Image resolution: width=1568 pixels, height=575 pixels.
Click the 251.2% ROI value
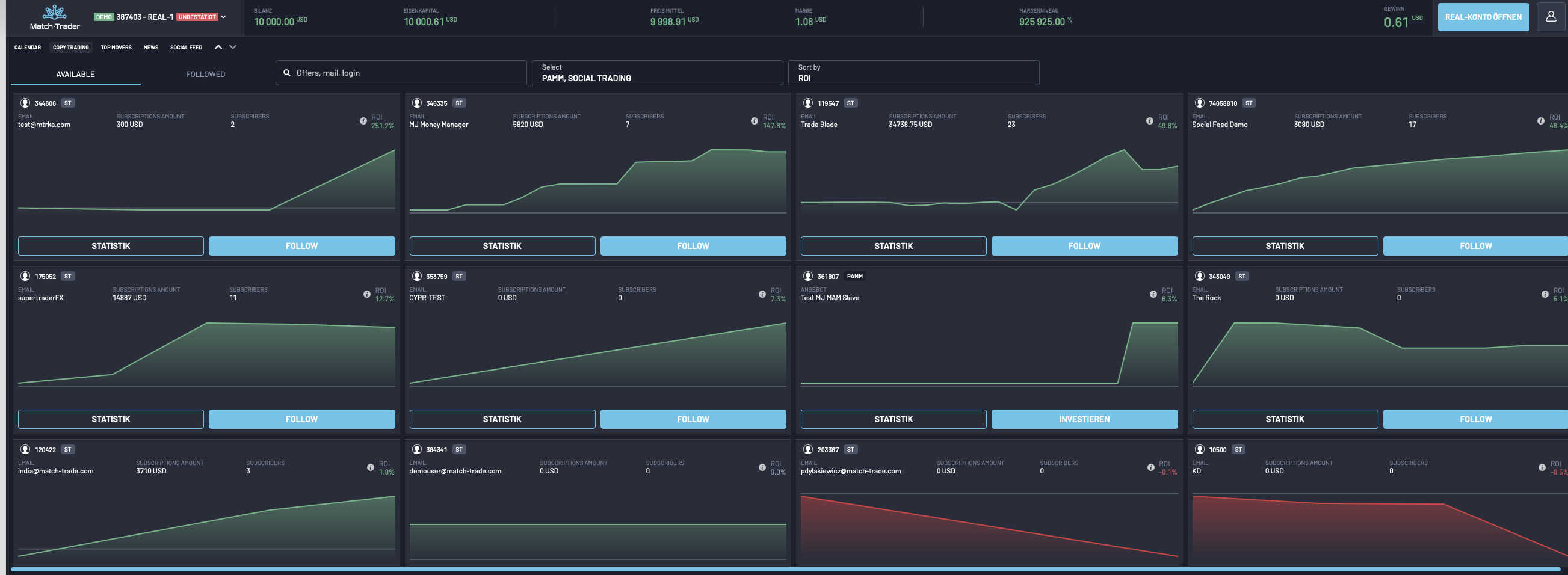383,126
